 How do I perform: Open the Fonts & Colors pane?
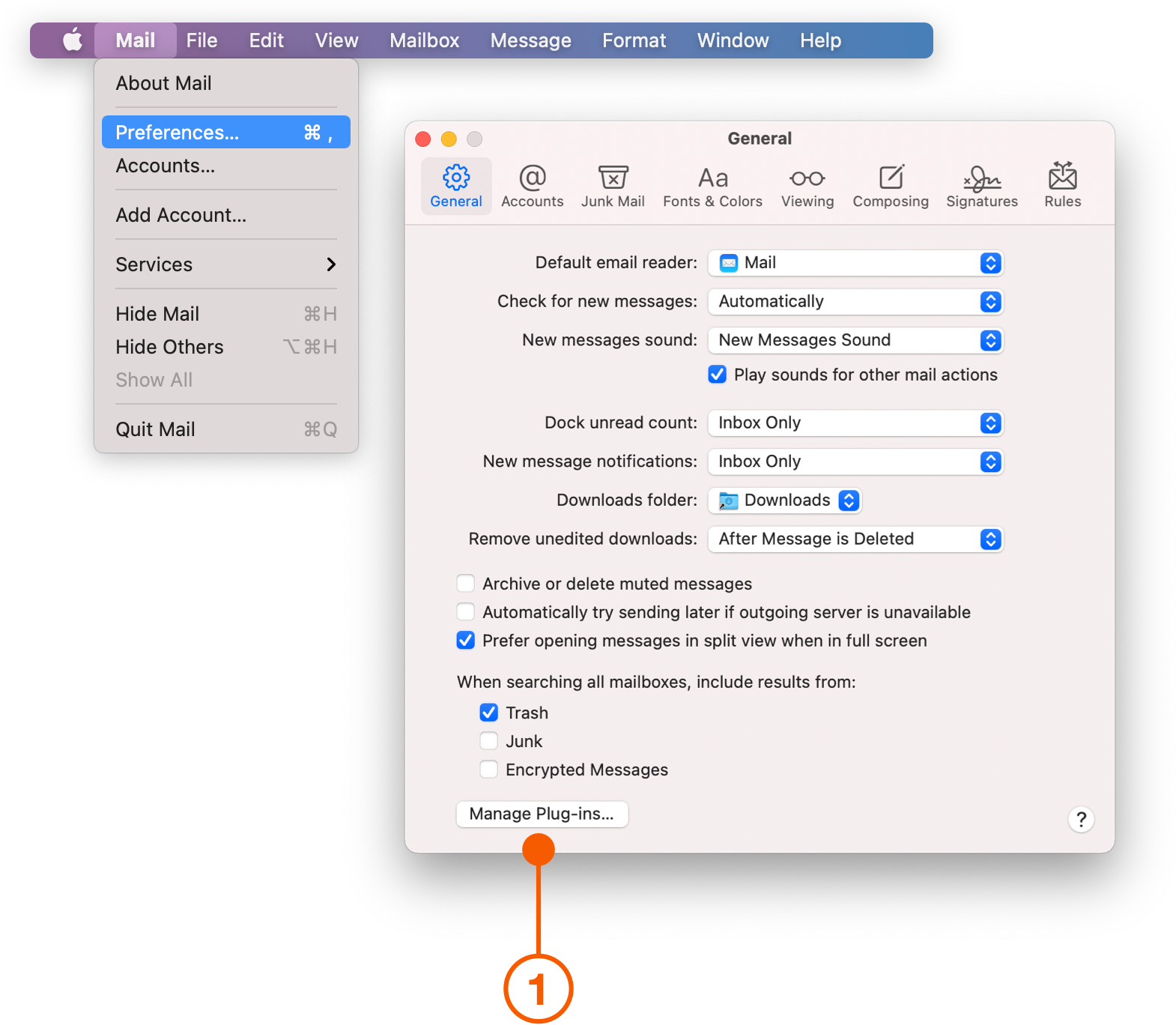(x=712, y=186)
